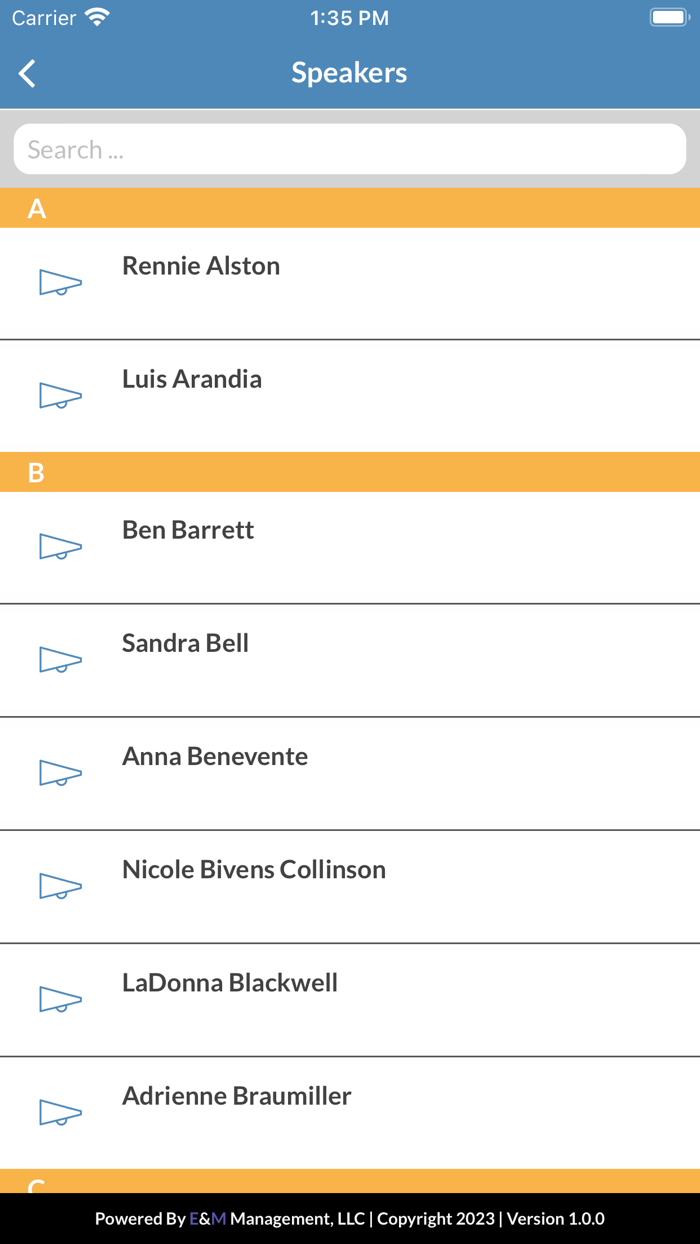Click megaphone icon beside Luis Arandia
This screenshot has height=1244, width=700.
(60, 396)
